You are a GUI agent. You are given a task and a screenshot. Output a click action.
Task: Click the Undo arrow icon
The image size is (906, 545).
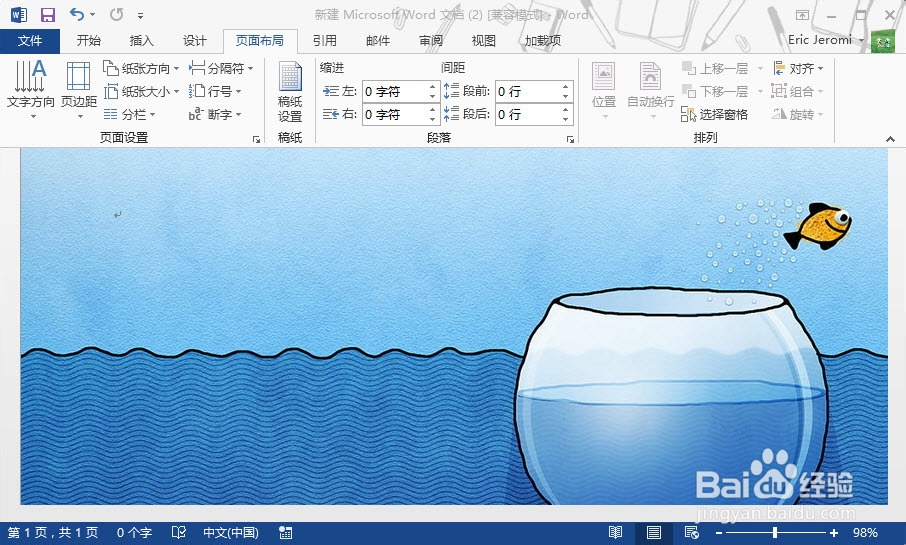tap(76, 14)
